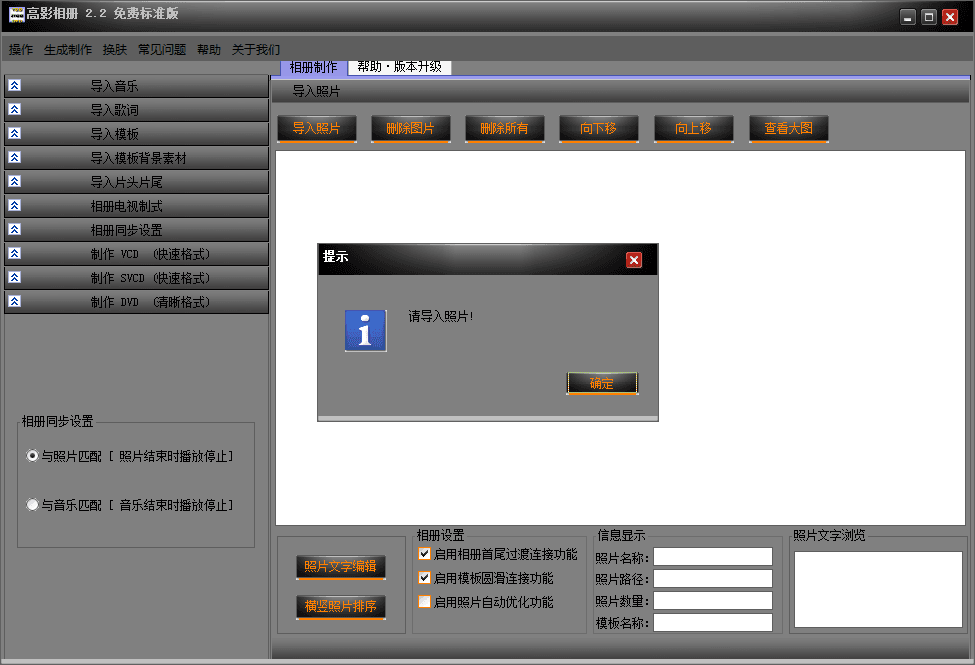Image resolution: width=975 pixels, height=665 pixels.
Task: Click the blue info icon in the dialog
Action: coord(365,330)
